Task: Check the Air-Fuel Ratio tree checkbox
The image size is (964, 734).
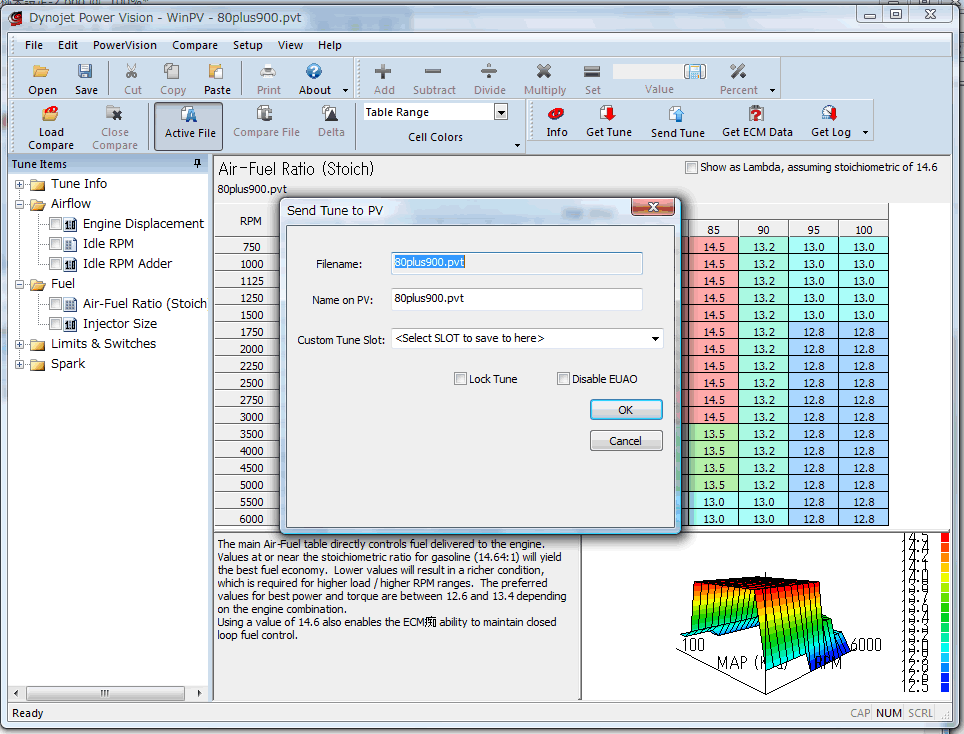Action: [x=55, y=303]
